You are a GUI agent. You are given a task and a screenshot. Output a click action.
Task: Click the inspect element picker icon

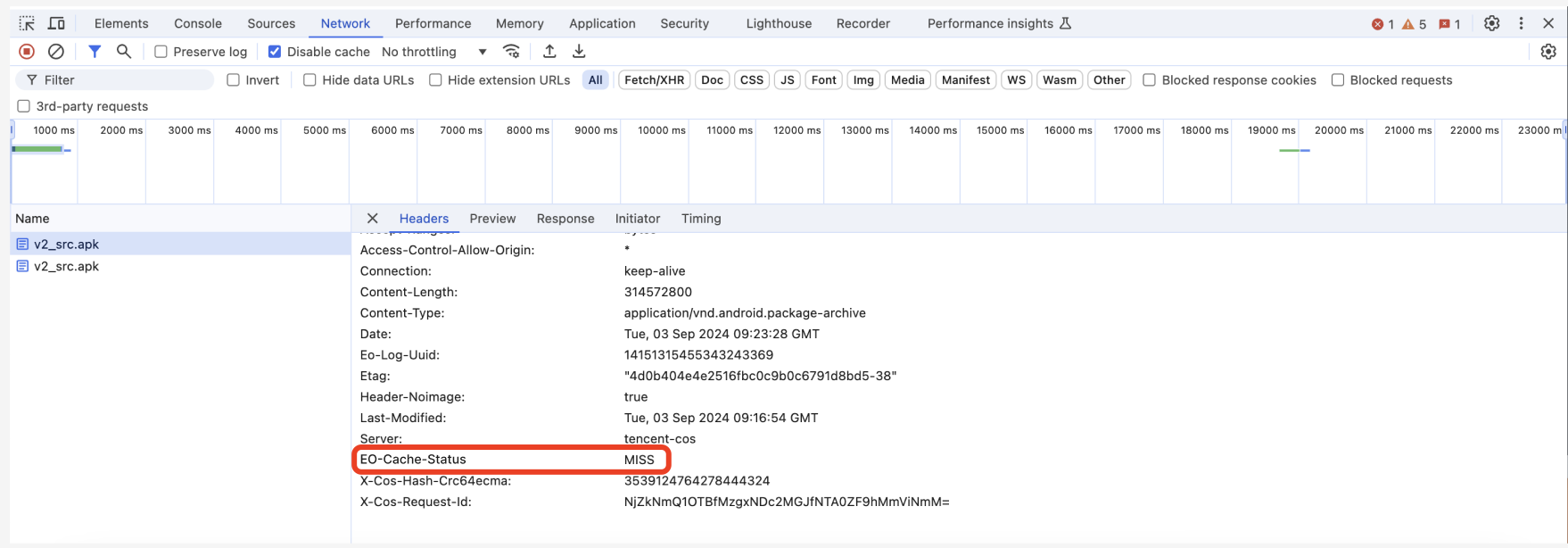(27, 23)
